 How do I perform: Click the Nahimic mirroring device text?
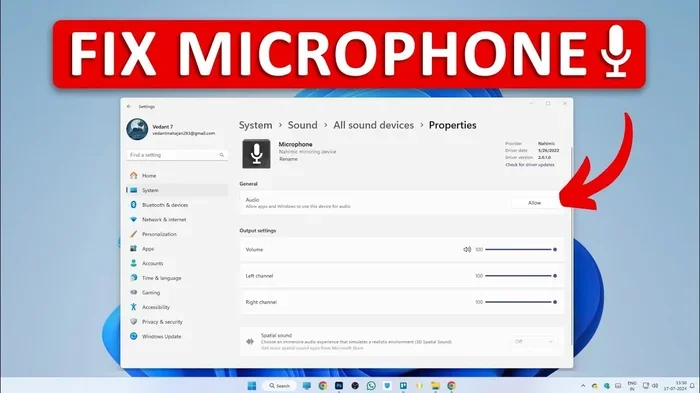pyautogui.click(x=308, y=152)
